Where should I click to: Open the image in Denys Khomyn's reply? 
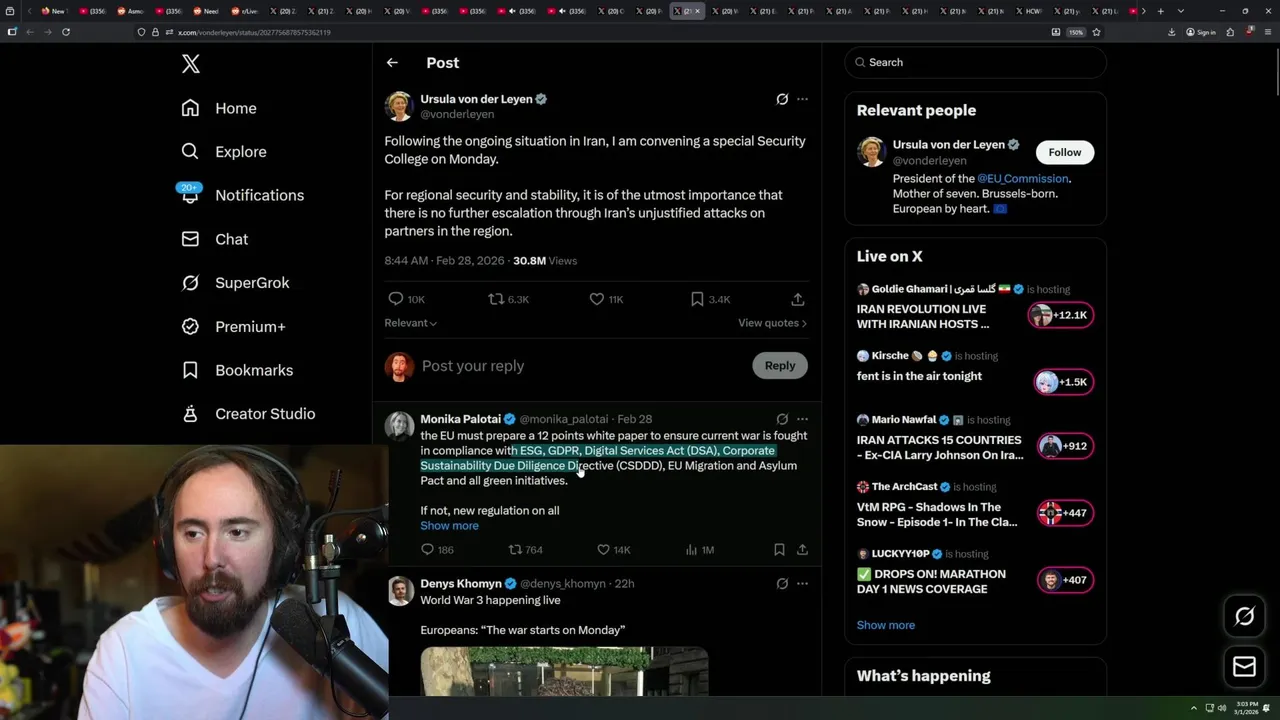click(x=564, y=671)
